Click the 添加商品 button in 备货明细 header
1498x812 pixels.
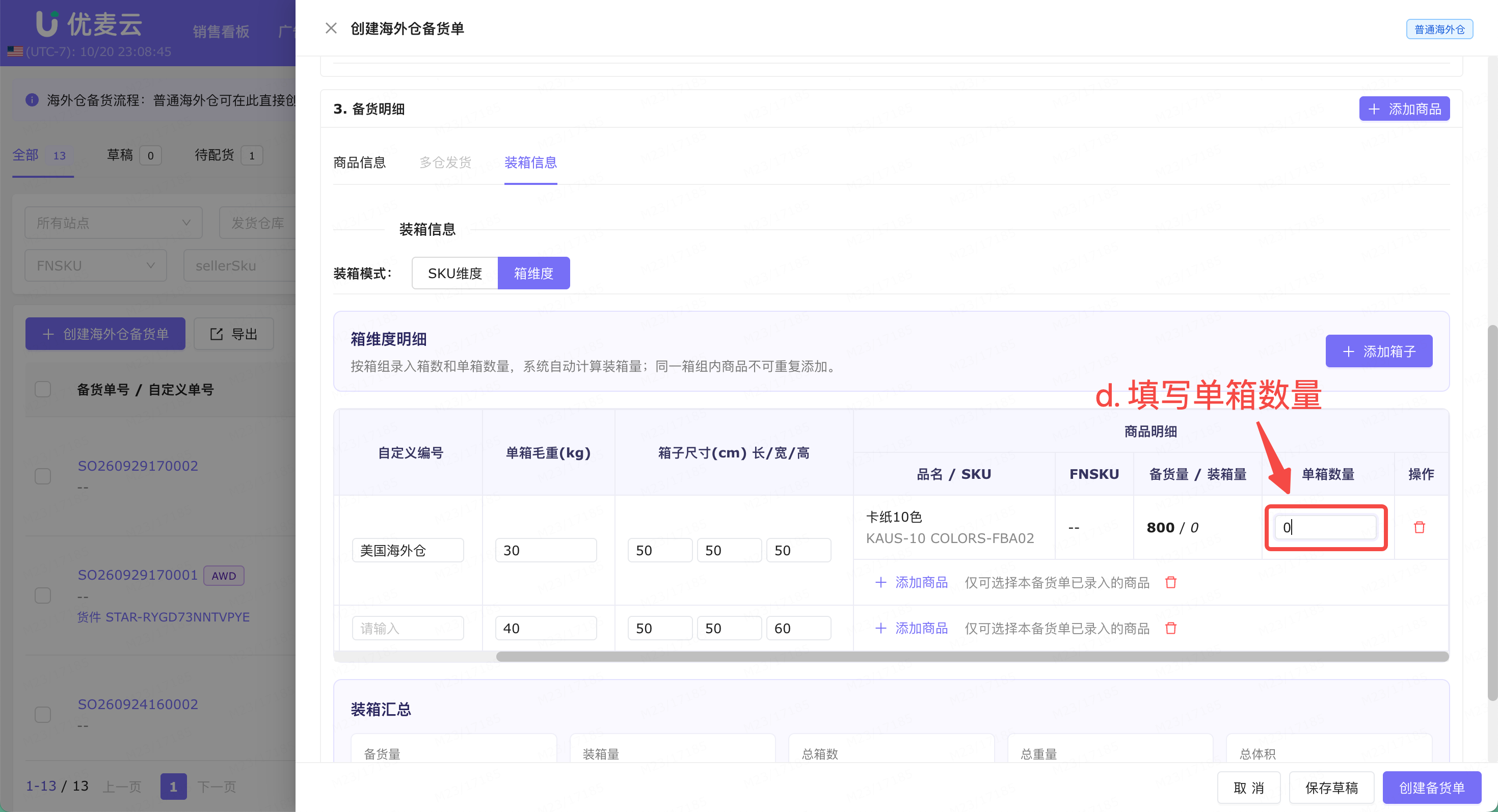point(1404,109)
